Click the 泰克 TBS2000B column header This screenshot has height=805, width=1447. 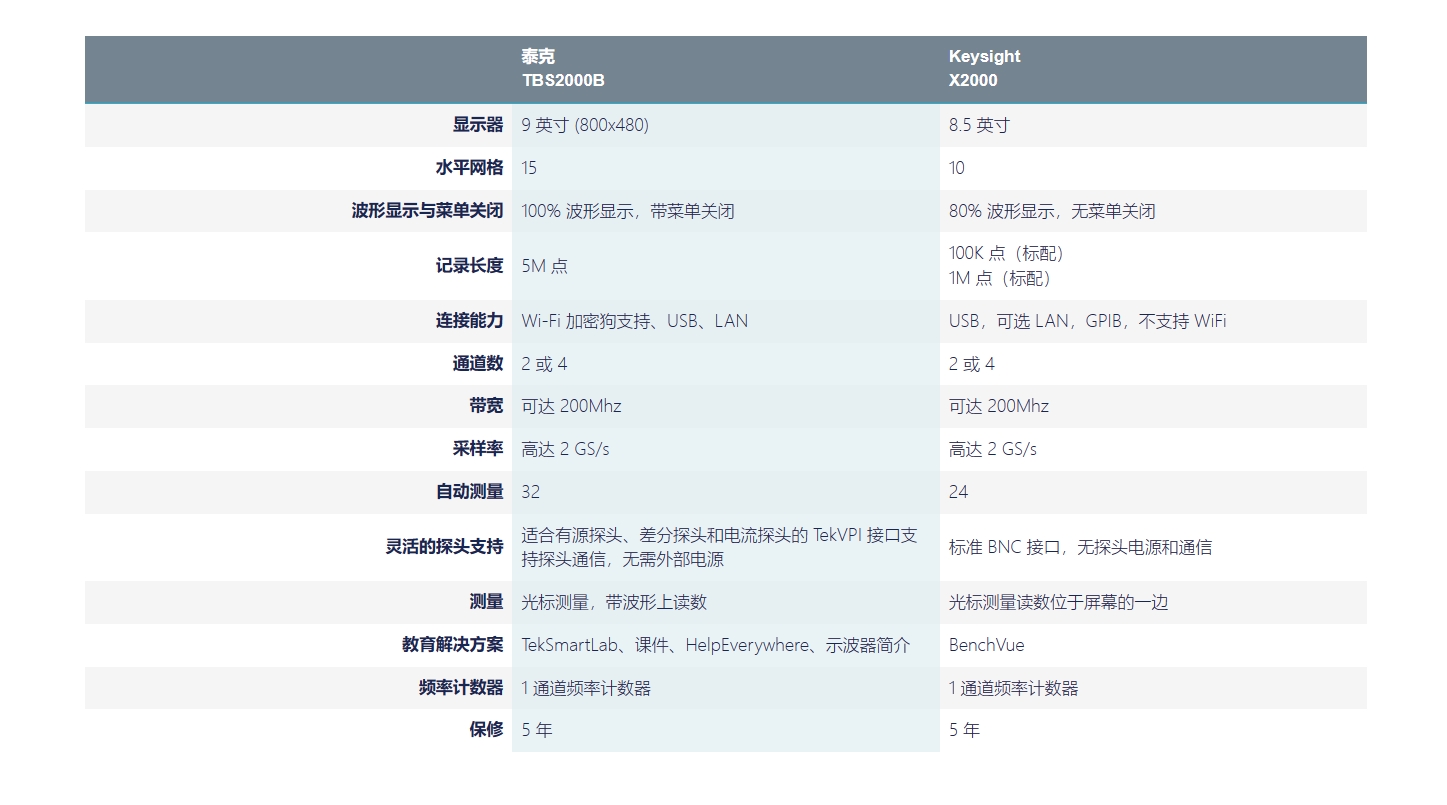(563, 68)
